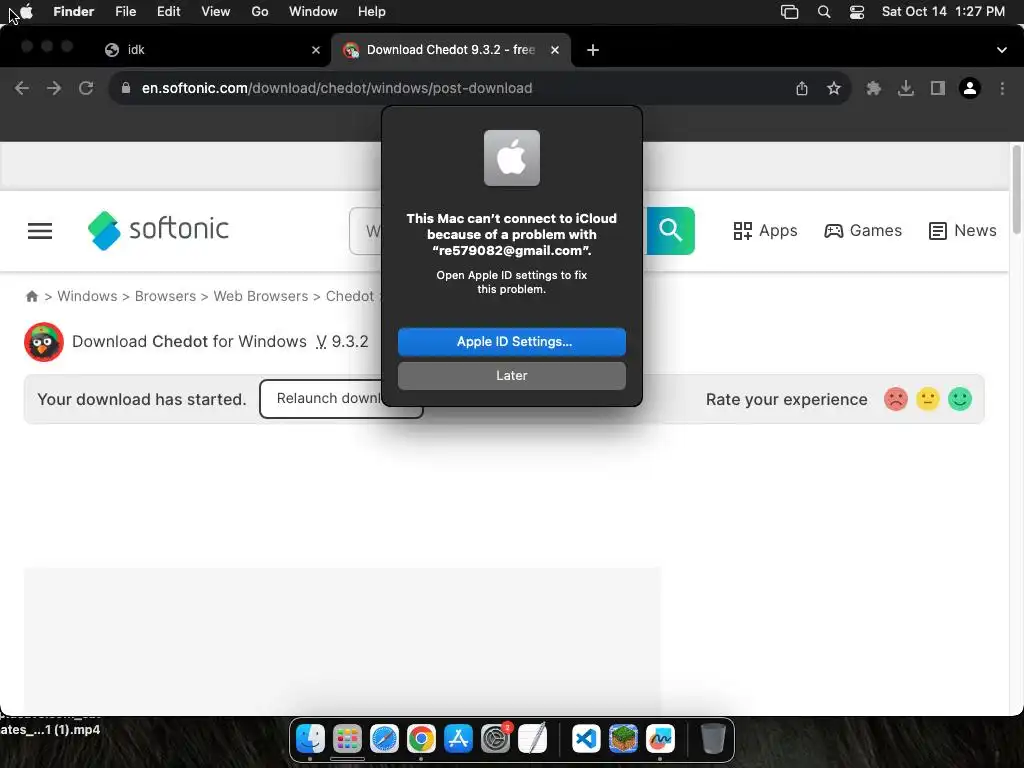
Task: Open TextEdit from the Dock
Action: [533, 739]
